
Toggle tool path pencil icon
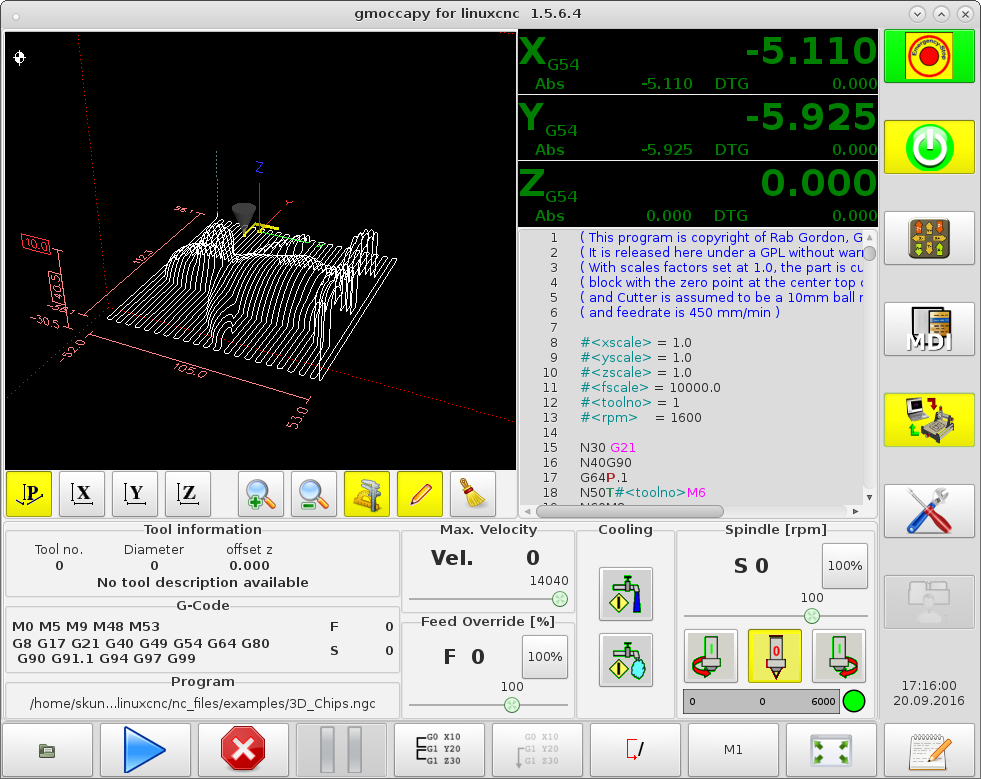tap(420, 494)
